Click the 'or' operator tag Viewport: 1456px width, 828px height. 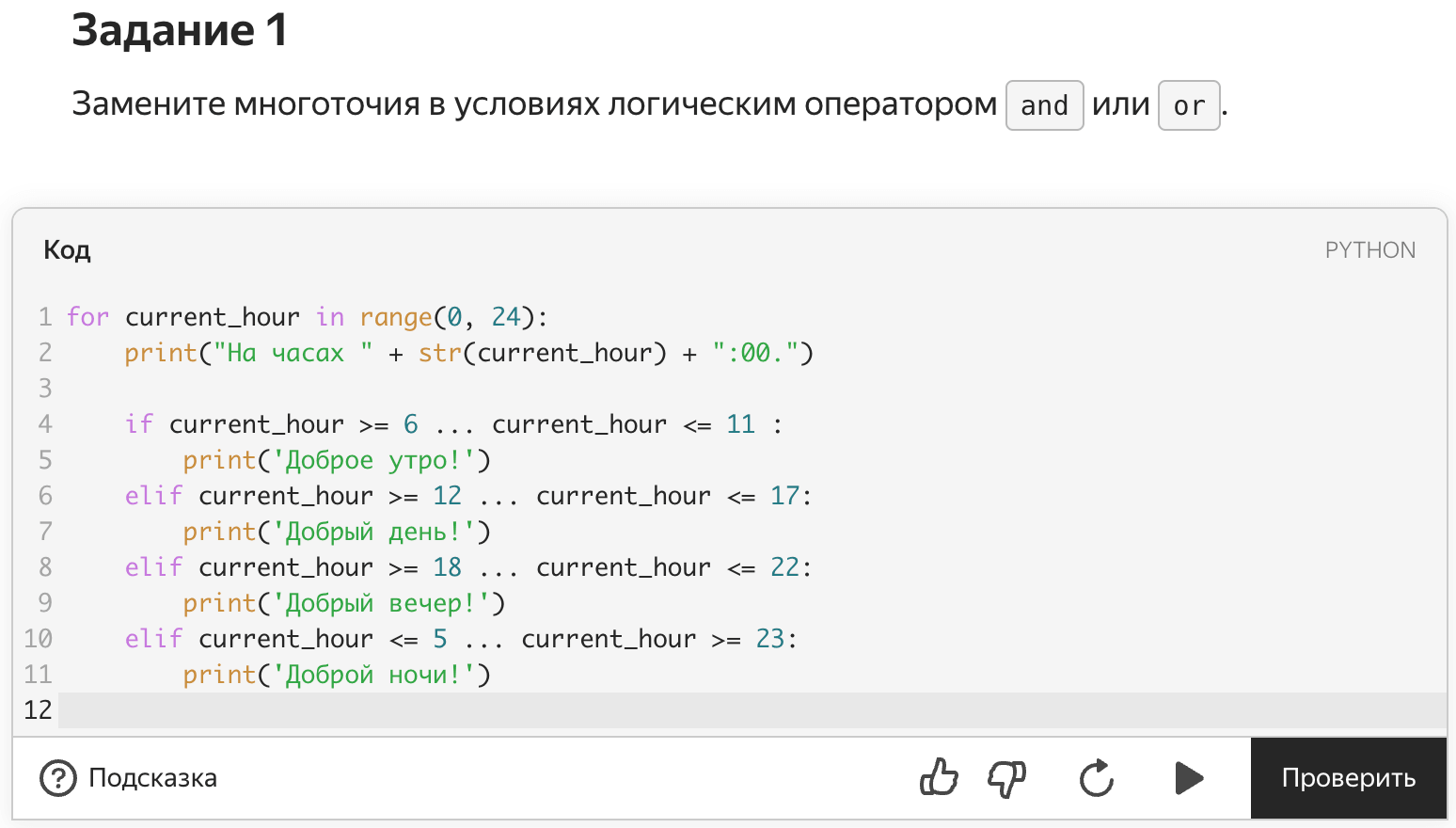pos(1189,105)
